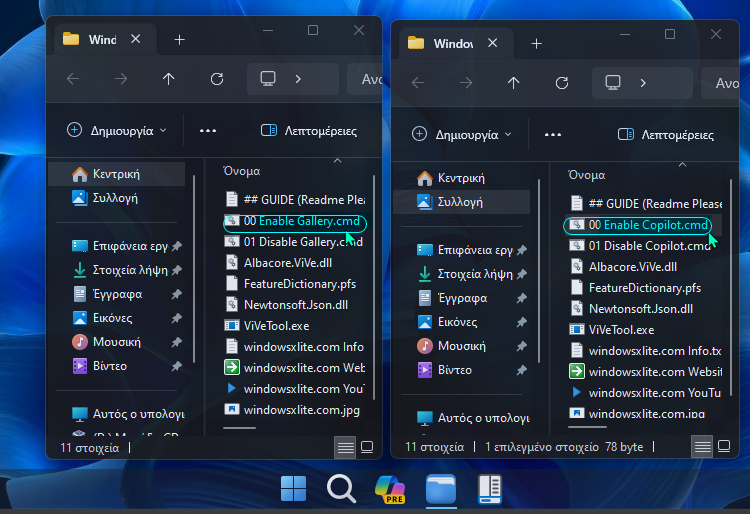Viewport: 750px width, 514px height.
Task: Switch left window to large icons view
Action: pyautogui.click(x=367, y=448)
